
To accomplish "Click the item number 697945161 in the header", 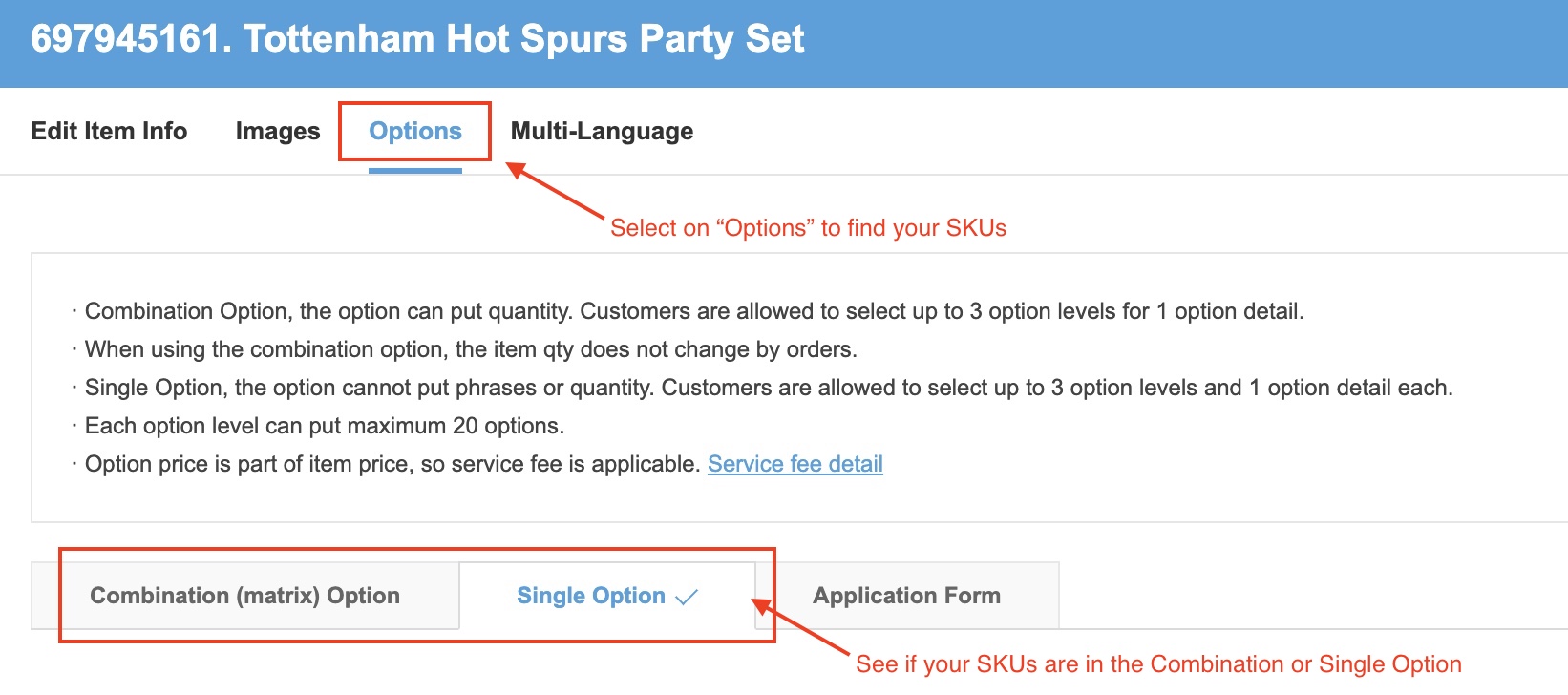I will 125,39.
